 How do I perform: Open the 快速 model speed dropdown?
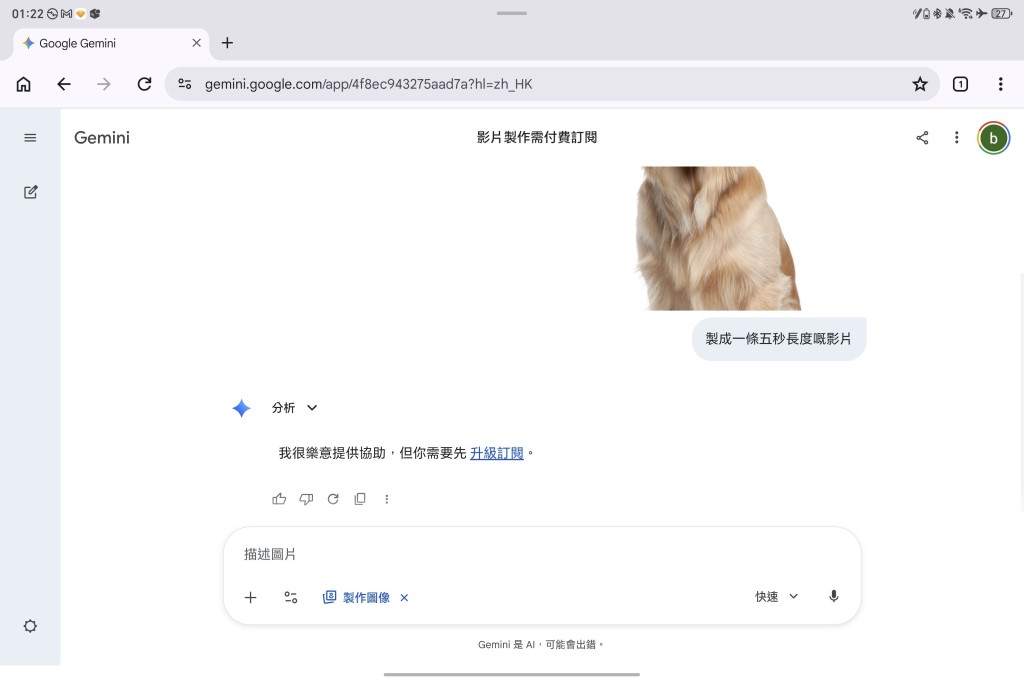[775, 595]
